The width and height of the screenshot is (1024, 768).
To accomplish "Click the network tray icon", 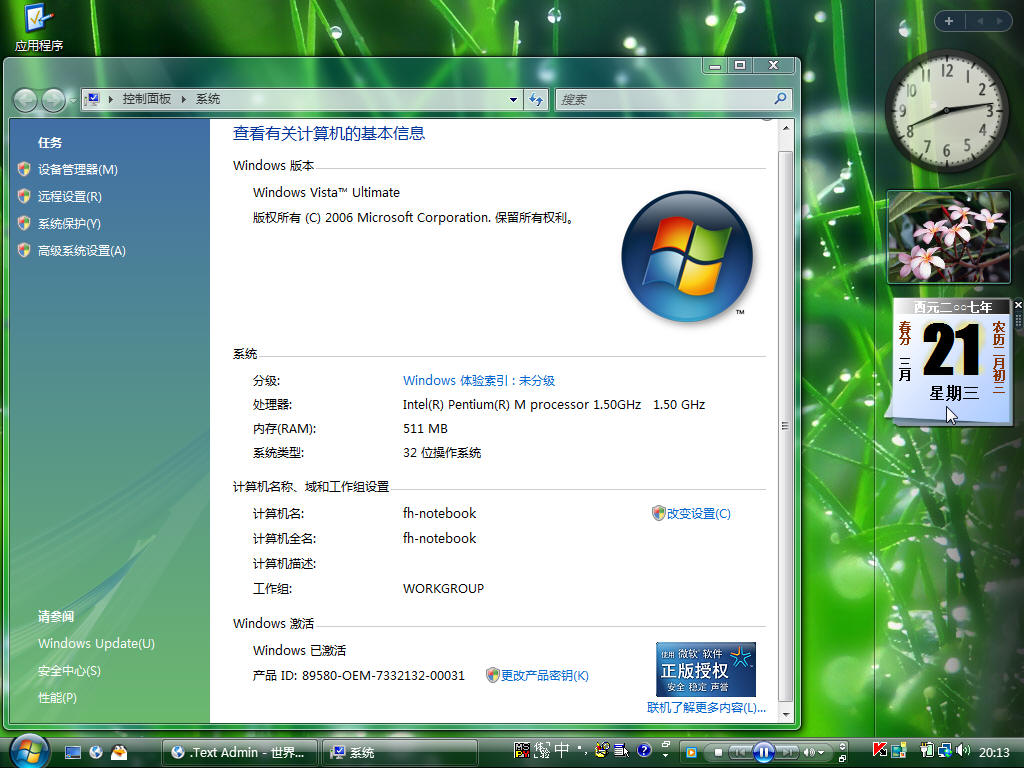I will tap(944, 751).
